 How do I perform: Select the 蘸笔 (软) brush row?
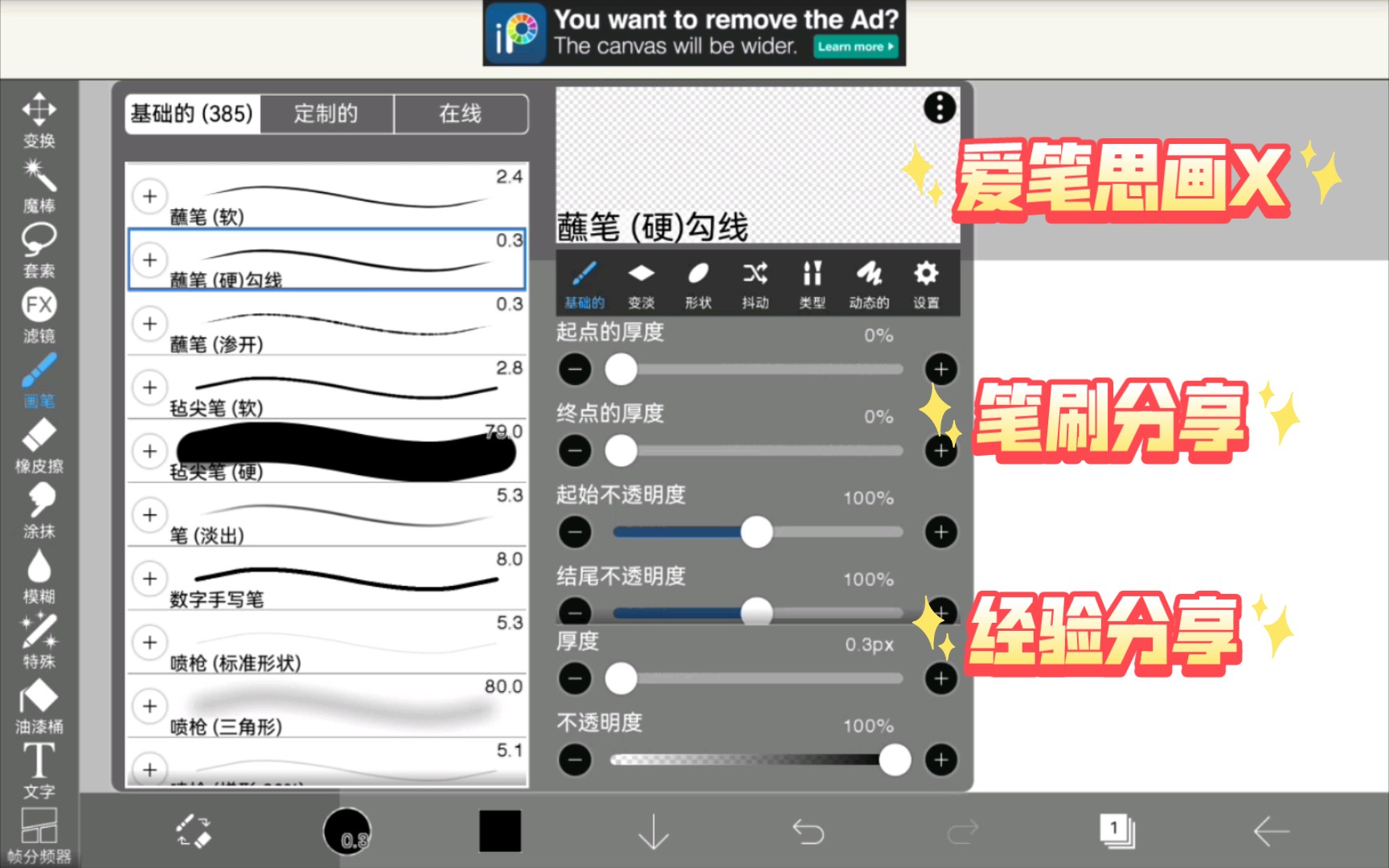coord(327,196)
